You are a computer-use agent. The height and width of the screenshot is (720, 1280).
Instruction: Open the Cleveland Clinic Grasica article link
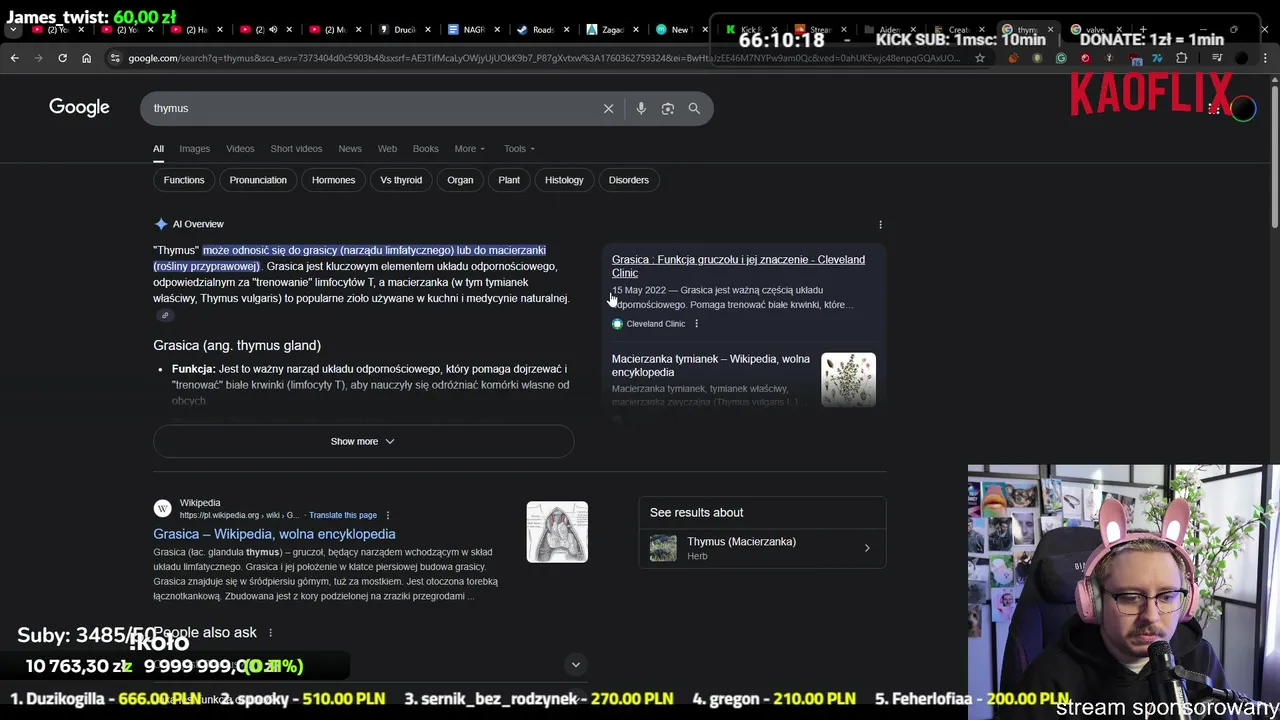[x=738, y=266]
